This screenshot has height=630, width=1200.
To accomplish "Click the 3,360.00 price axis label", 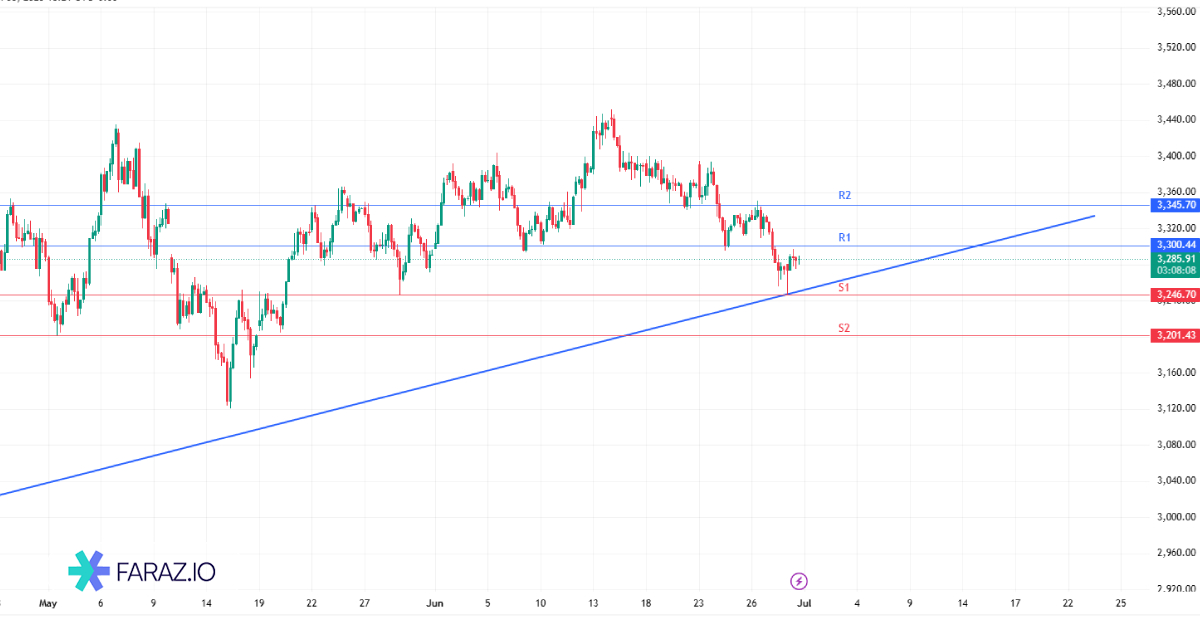I will (1177, 192).
